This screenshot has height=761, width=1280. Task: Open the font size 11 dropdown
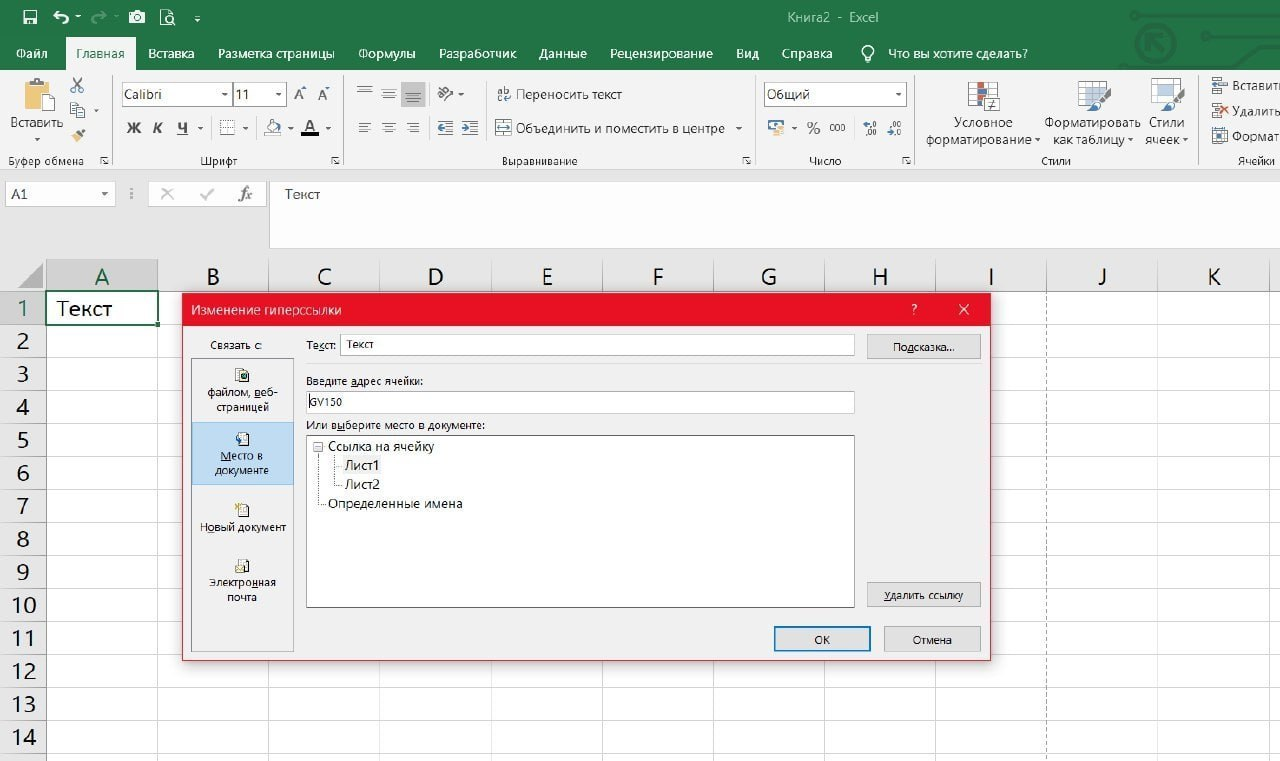tap(279, 94)
